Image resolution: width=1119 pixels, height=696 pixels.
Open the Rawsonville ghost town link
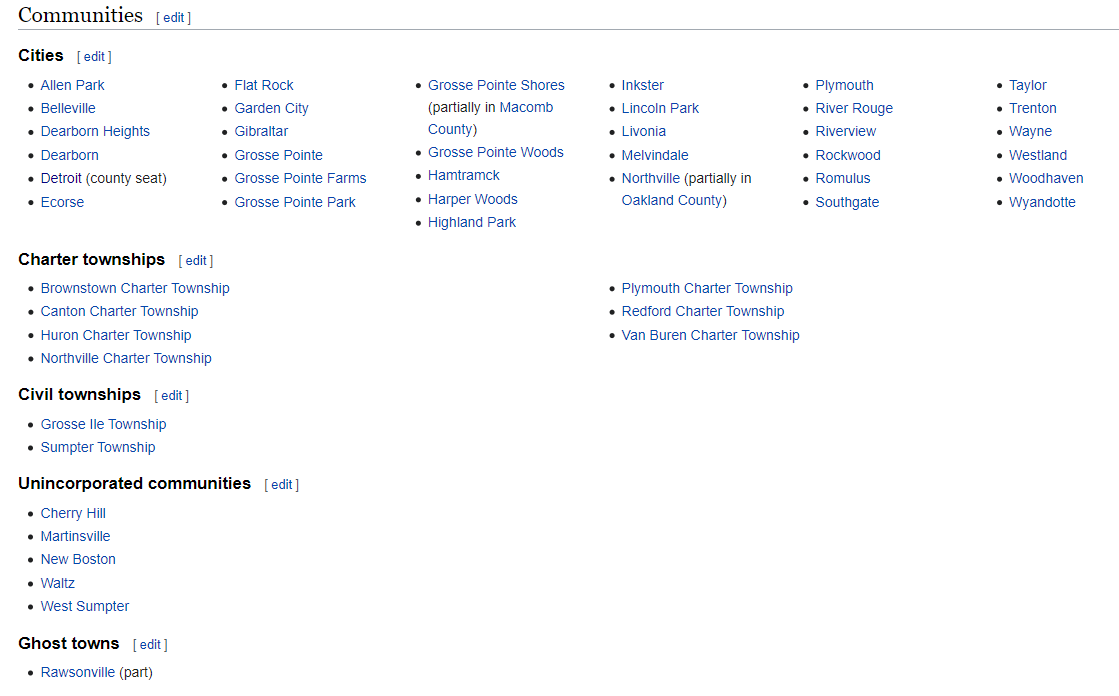[x=78, y=672]
